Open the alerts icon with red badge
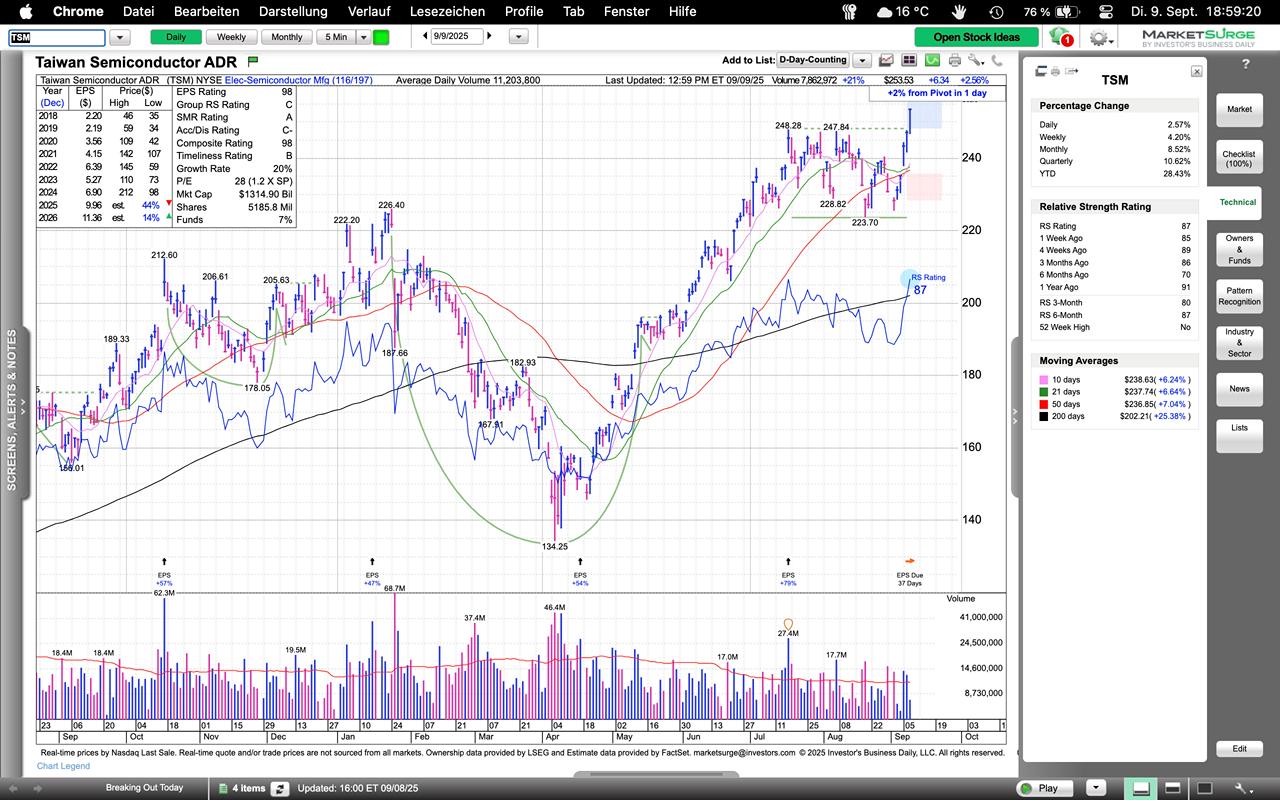 point(1060,37)
